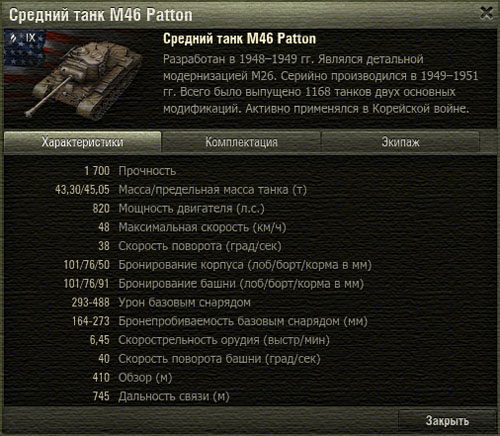Image resolution: width=500 pixels, height=436 pixels.
Task: Click the Максимальная скорость value 48
Action: click(x=104, y=227)
